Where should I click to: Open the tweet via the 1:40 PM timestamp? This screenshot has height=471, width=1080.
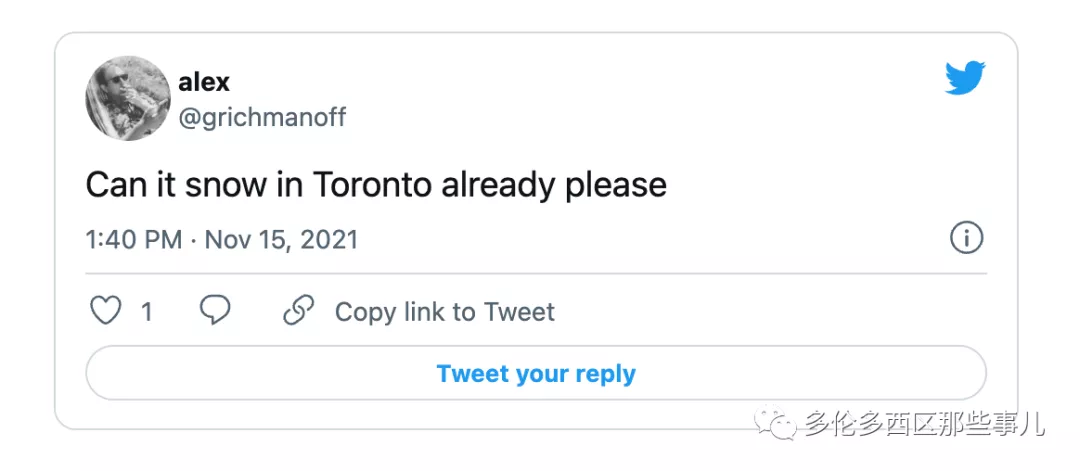134,240
